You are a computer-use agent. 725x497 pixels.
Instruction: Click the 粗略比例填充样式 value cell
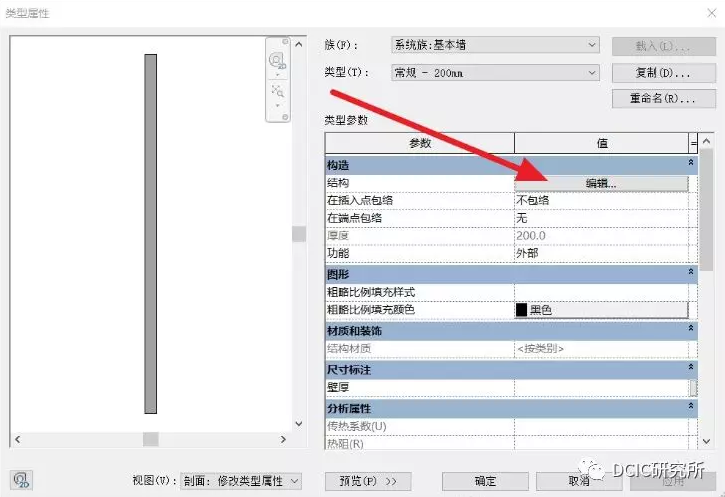click(601, 292)
